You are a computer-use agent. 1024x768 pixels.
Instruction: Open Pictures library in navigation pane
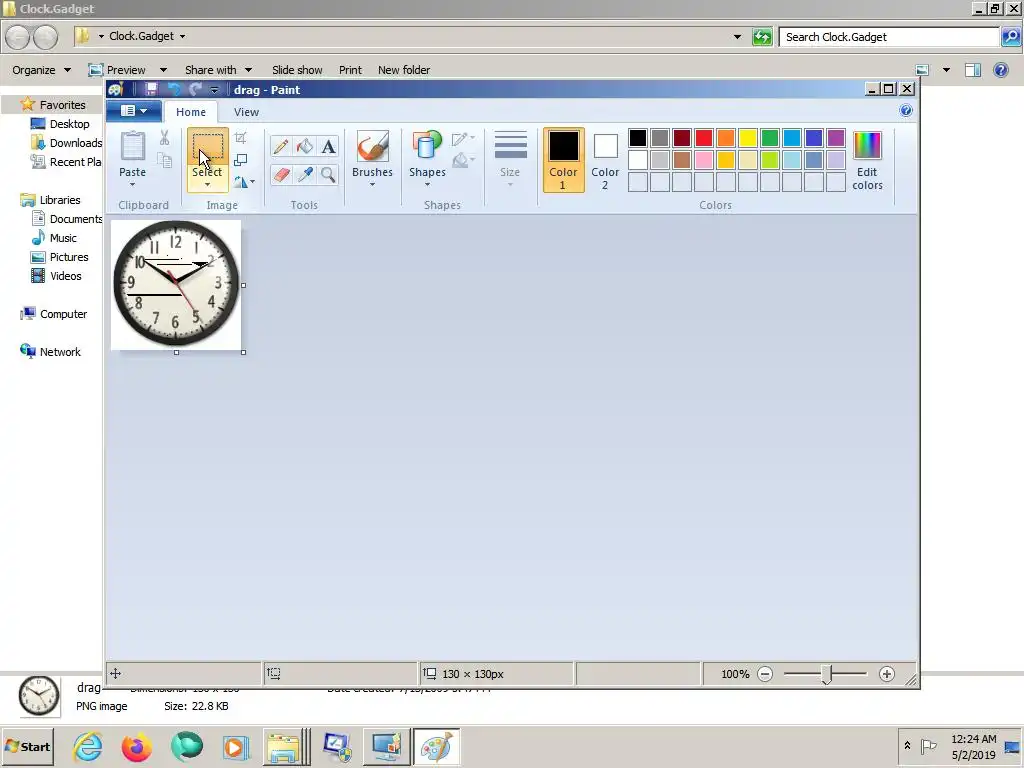point(59,257)
